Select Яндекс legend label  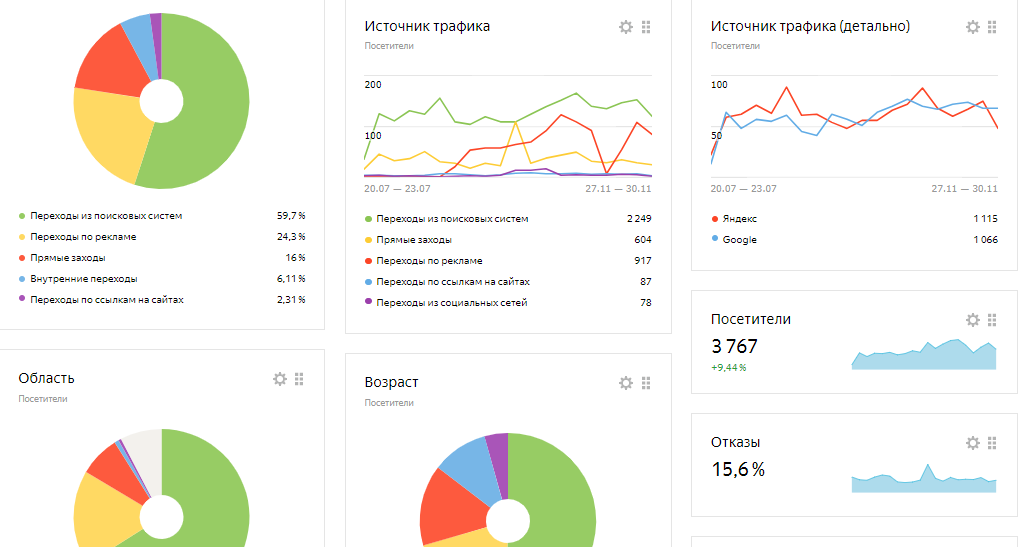pyautogui.click(x=740, y=219)
